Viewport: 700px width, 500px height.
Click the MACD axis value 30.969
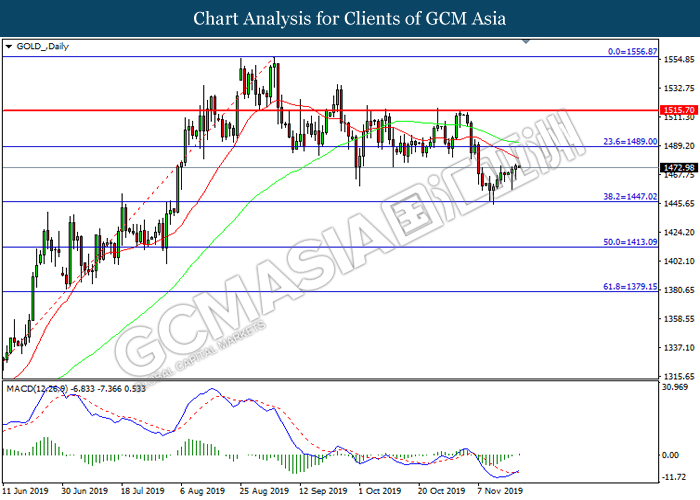pyautogui.click(x=675, y=387)
